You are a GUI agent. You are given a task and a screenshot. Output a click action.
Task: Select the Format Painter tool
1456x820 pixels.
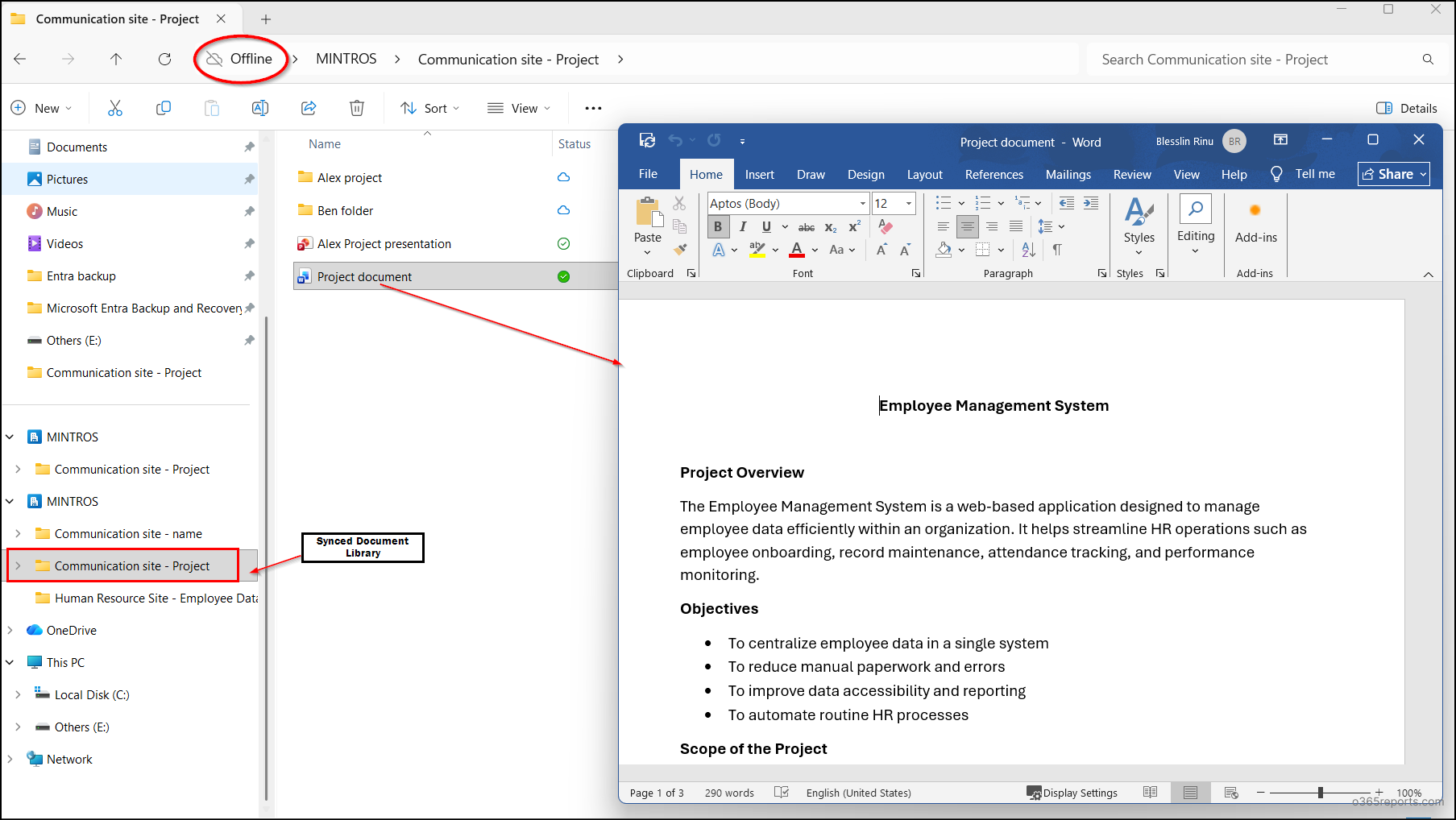[681, 250]
